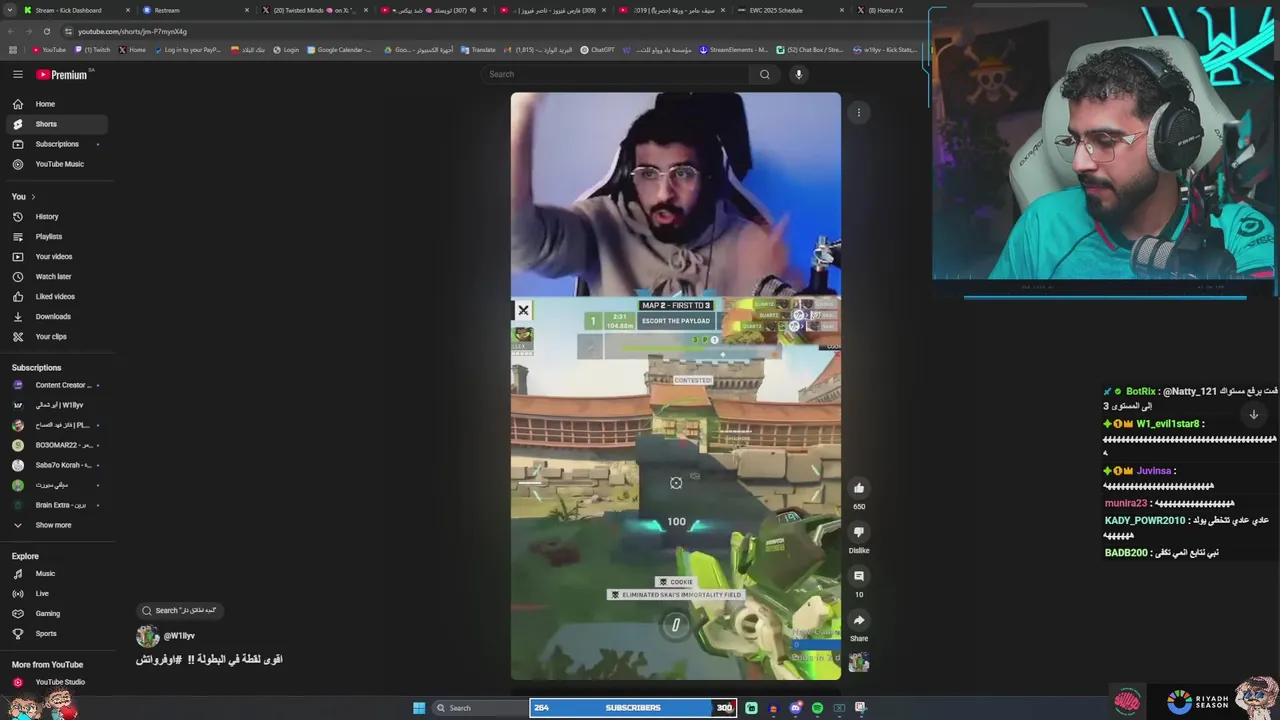Open the Translate bookmark

[x=478, y=50]
